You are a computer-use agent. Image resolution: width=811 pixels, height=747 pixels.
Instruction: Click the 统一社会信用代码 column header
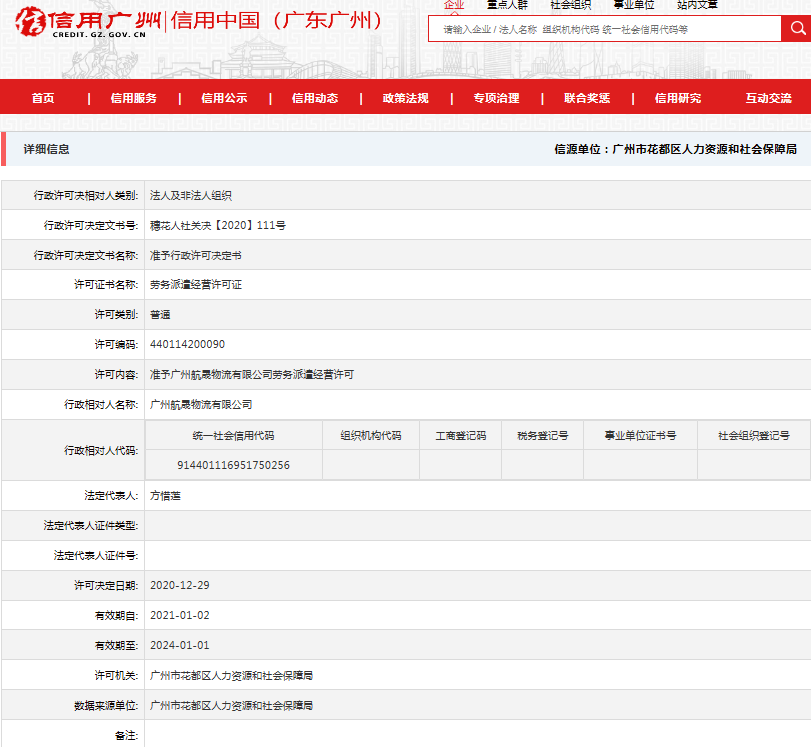click(x=233, y=436)
